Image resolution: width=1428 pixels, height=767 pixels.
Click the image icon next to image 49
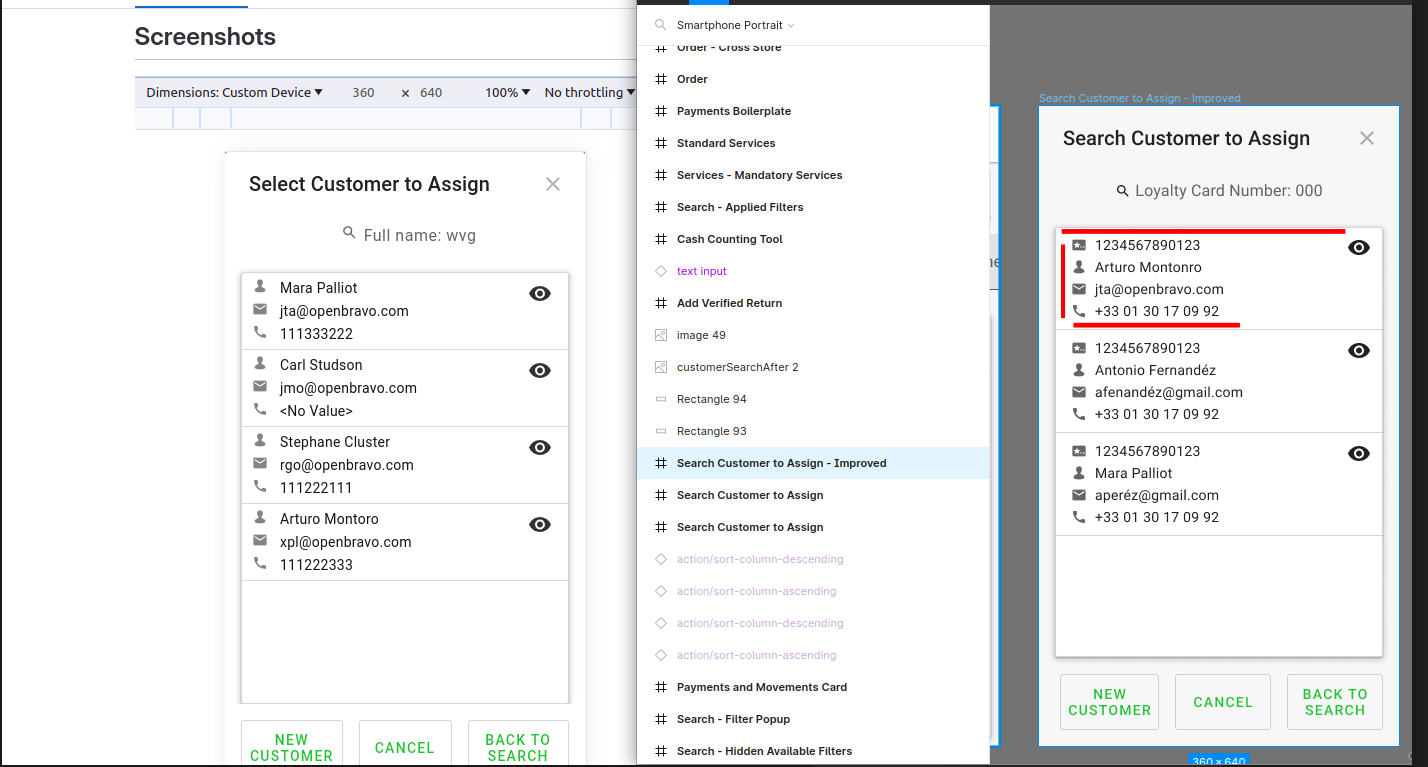(x=660, y=335)
